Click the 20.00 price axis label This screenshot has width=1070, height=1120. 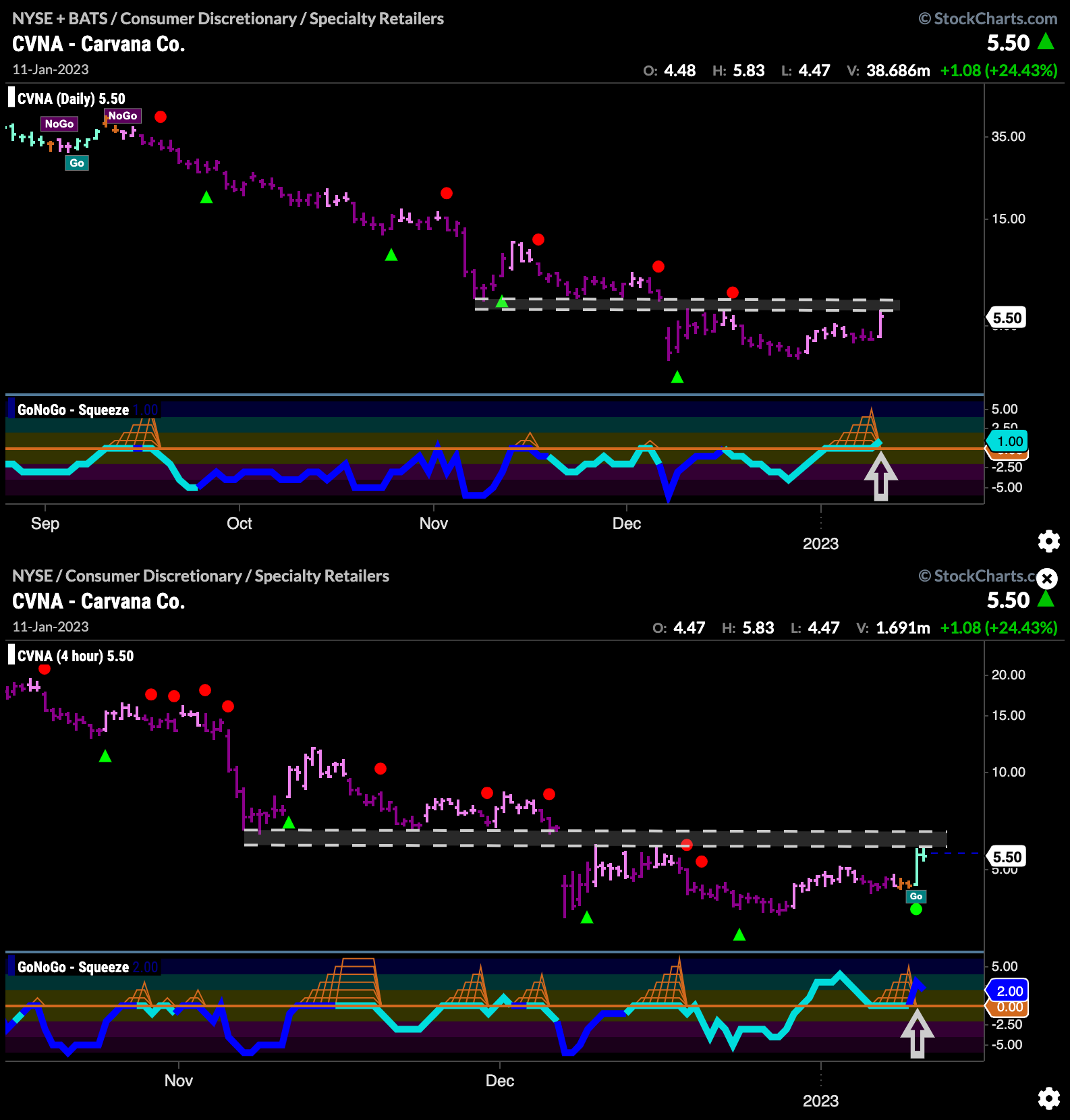click(x=1008, y=675)
